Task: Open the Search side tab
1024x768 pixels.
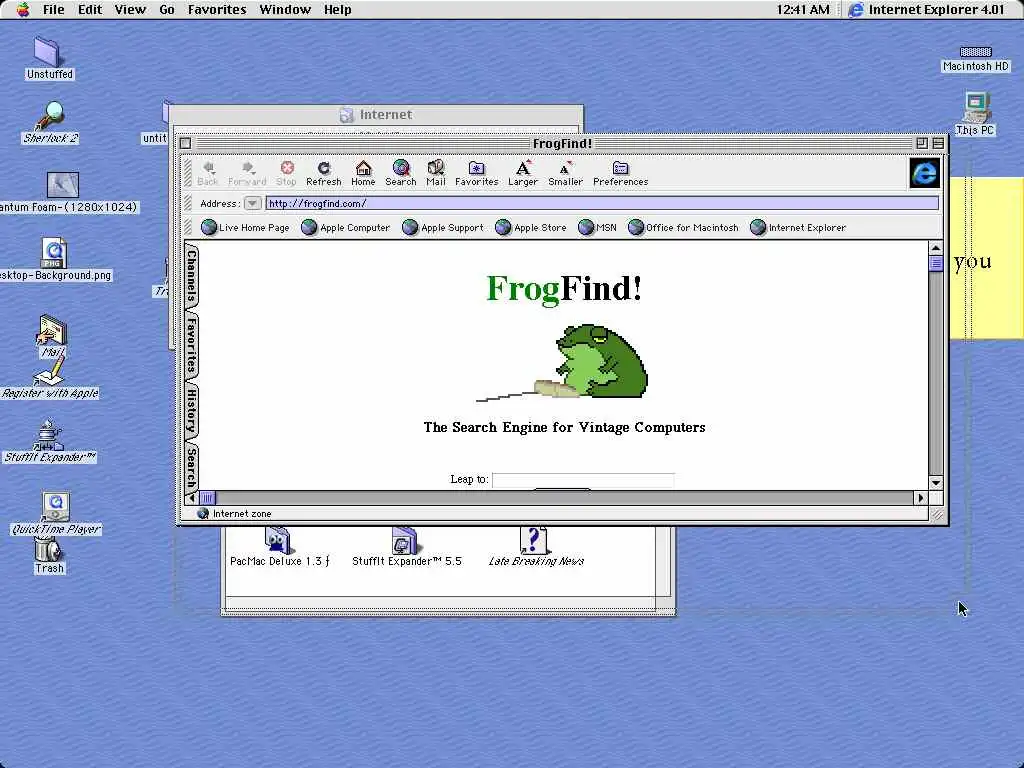Action: [x=191, y=466]
